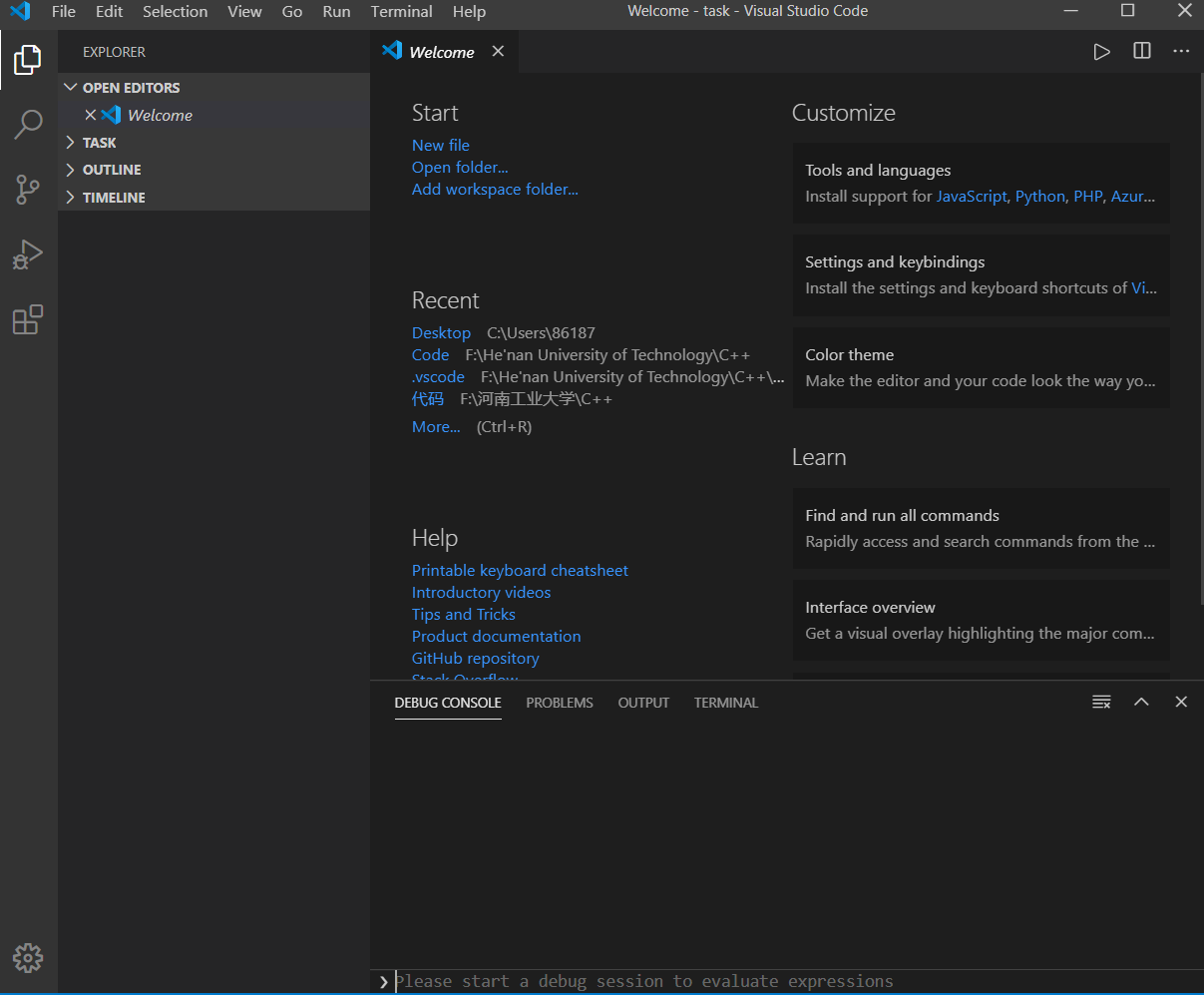
Task: Open the File menu
Action: click(64, 12)
